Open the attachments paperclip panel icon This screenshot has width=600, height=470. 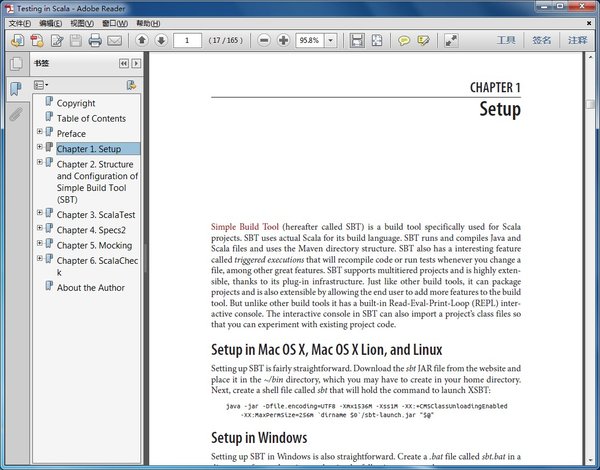tap(16, 114)
